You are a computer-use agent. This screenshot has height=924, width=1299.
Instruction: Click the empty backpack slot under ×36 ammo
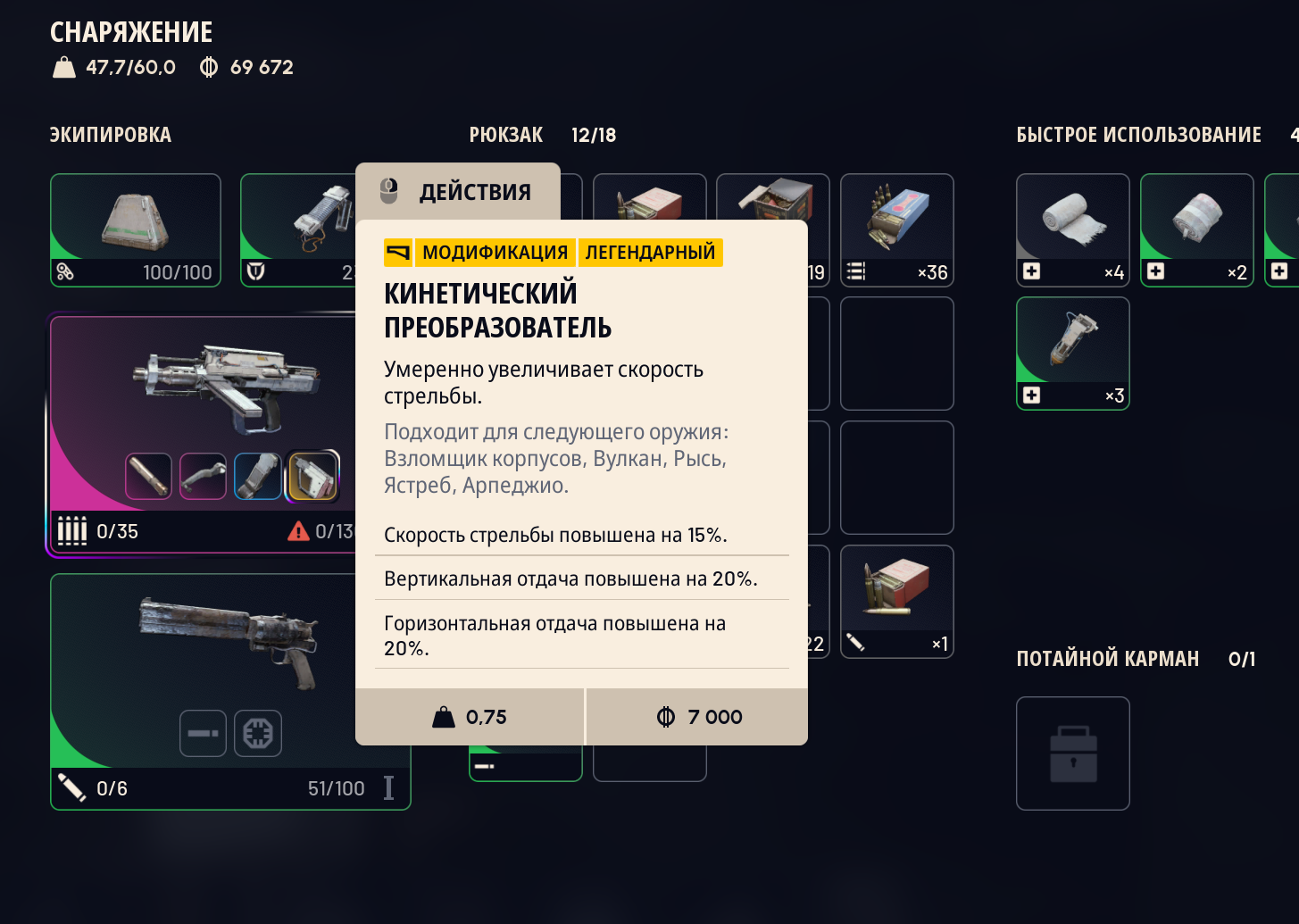(897, 354)
